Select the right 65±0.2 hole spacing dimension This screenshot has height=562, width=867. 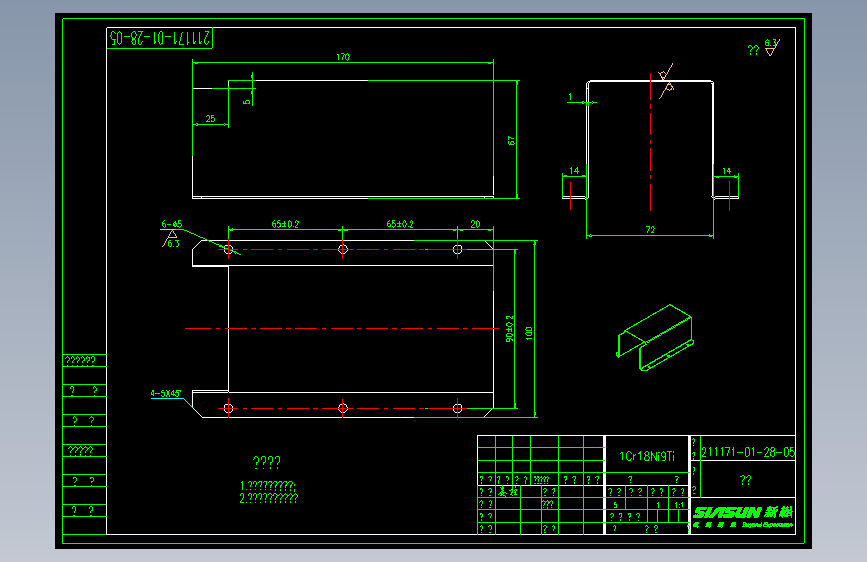point(400,224)
